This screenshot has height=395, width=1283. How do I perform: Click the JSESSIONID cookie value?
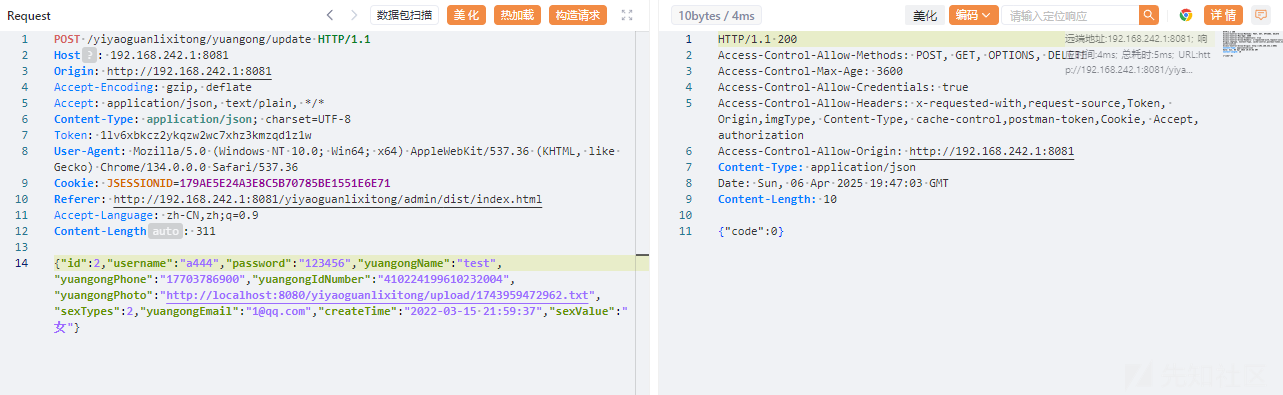click(x=284, y=184)
